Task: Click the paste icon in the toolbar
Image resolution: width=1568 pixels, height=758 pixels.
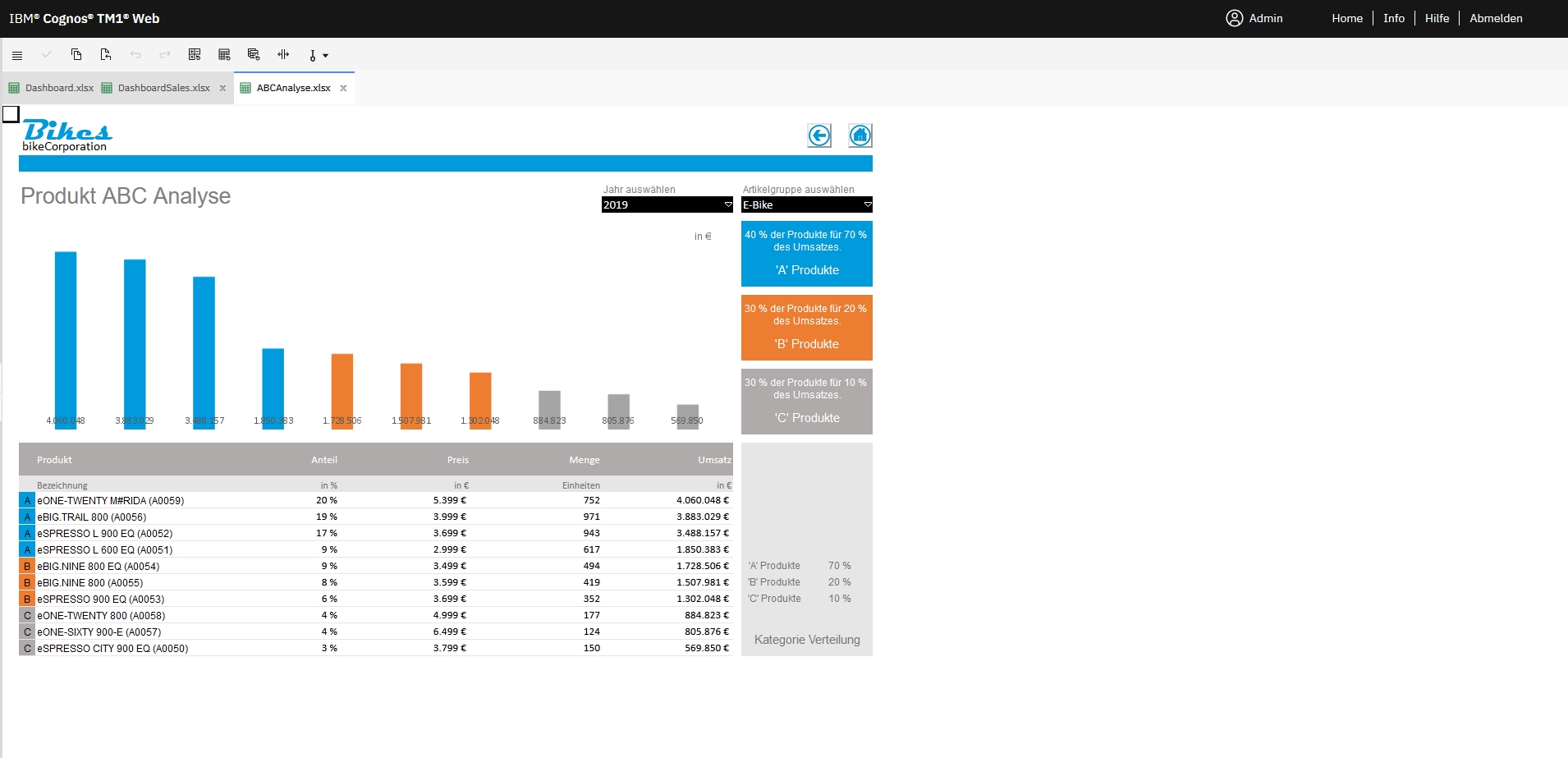Action: [x=106, y=55]
